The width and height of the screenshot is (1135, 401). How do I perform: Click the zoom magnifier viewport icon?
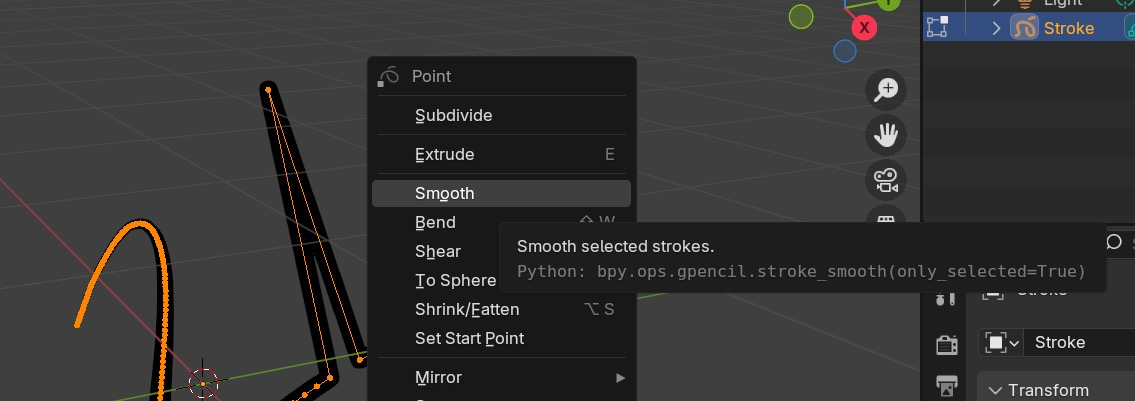tap(885, 90)
